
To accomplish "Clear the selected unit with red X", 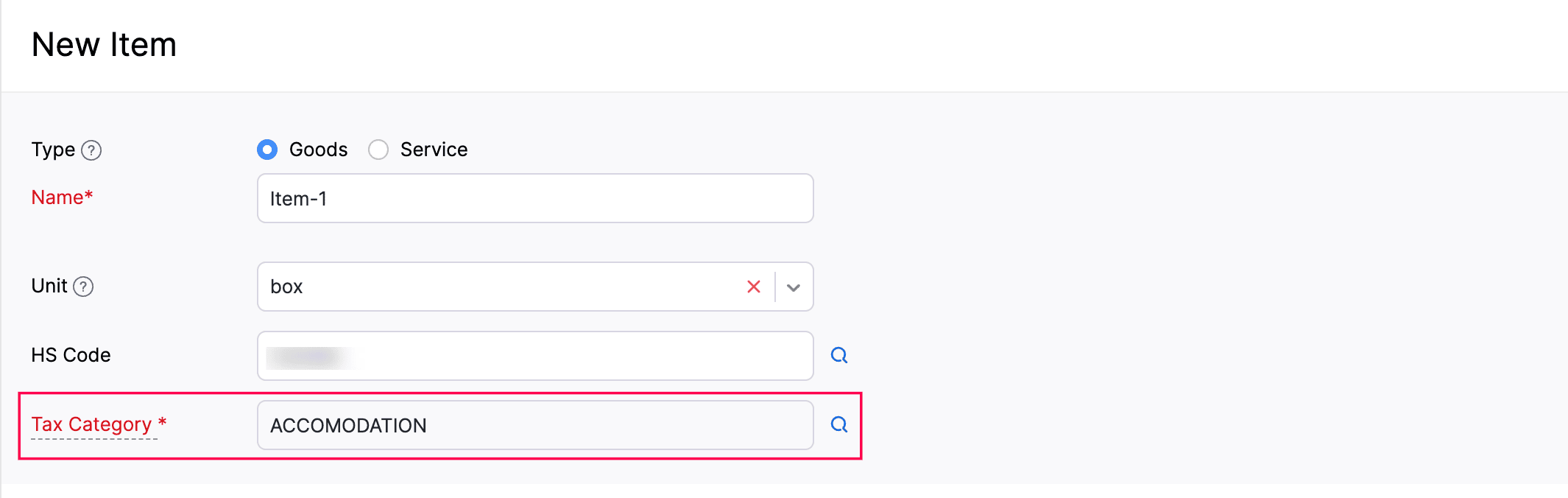I will [x=753, y=287].
